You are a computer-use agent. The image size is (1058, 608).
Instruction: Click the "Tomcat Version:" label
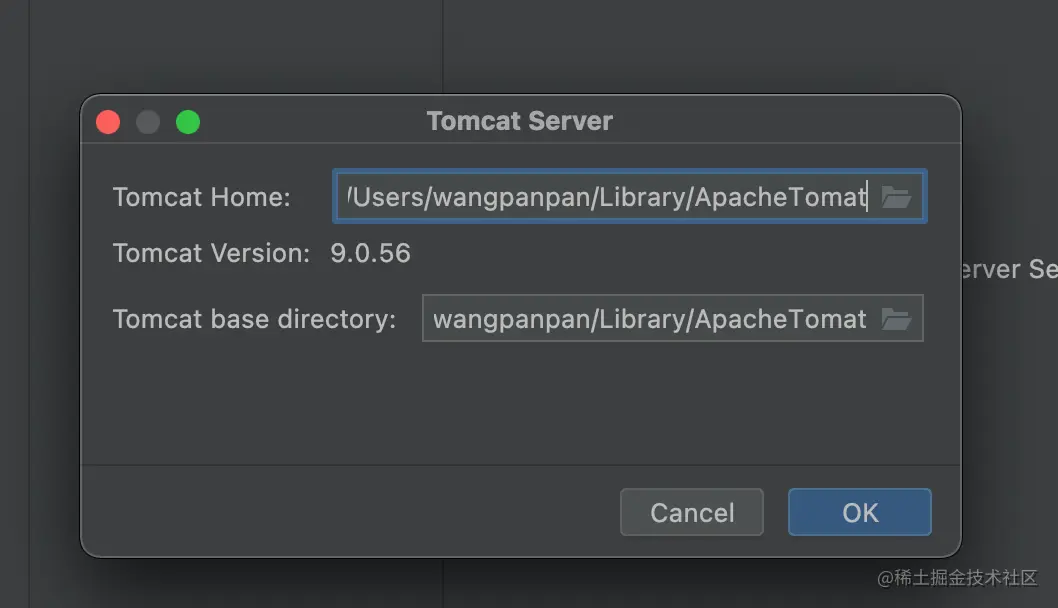[211, 253]
